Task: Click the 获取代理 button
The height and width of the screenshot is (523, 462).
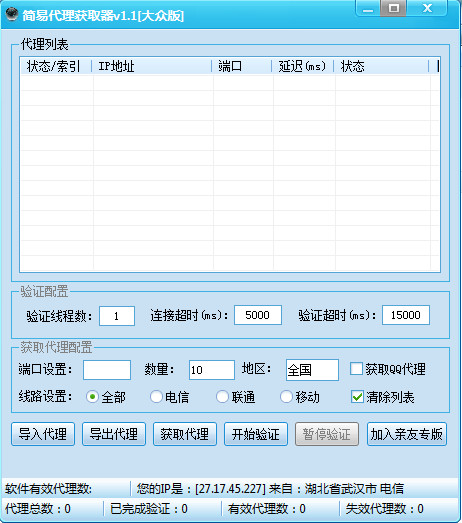Action: pyautogui.click(x=185, y=434)
